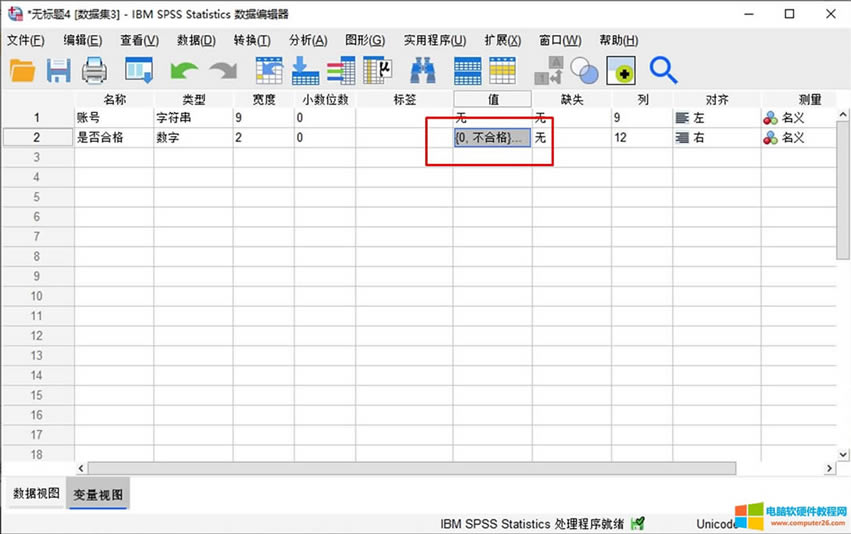Select row header number 1

pyautogui.click(x=37, y=118)
